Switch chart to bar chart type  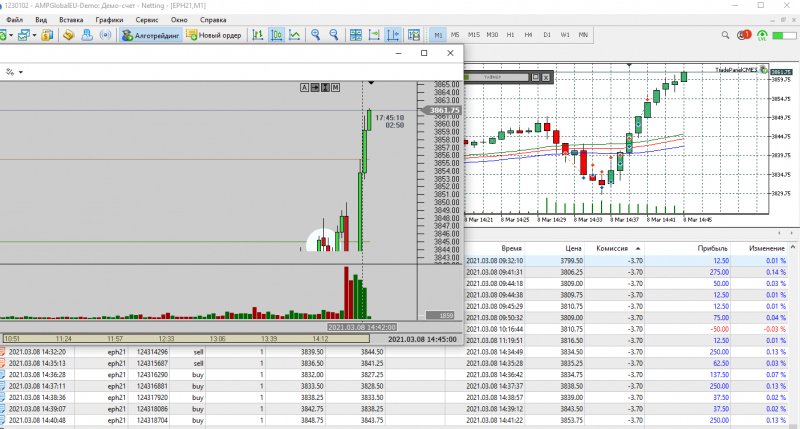[x=258, y=35]
